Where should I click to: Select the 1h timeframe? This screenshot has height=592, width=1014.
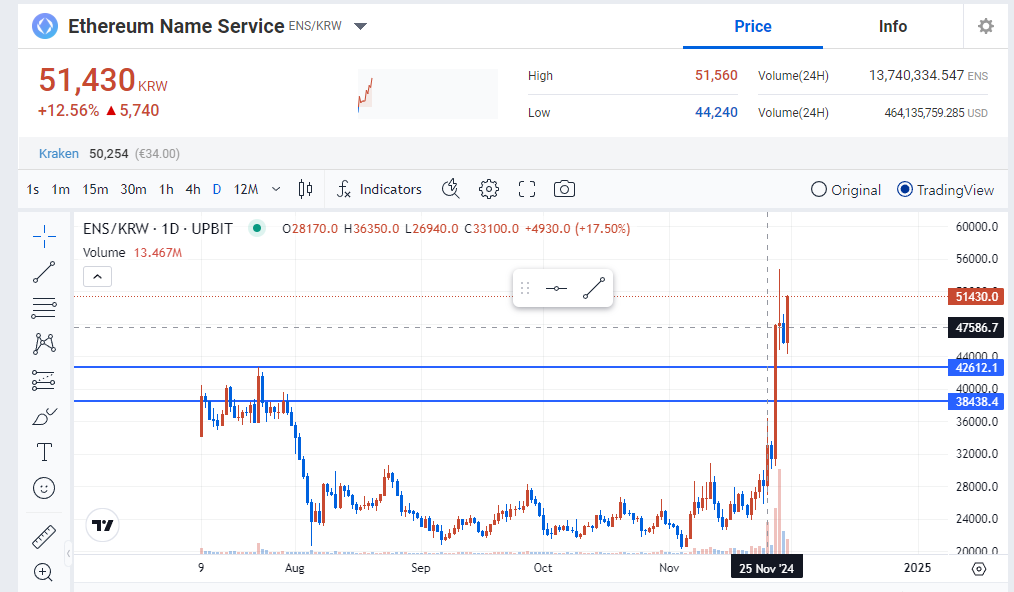(x=166, y=190)
